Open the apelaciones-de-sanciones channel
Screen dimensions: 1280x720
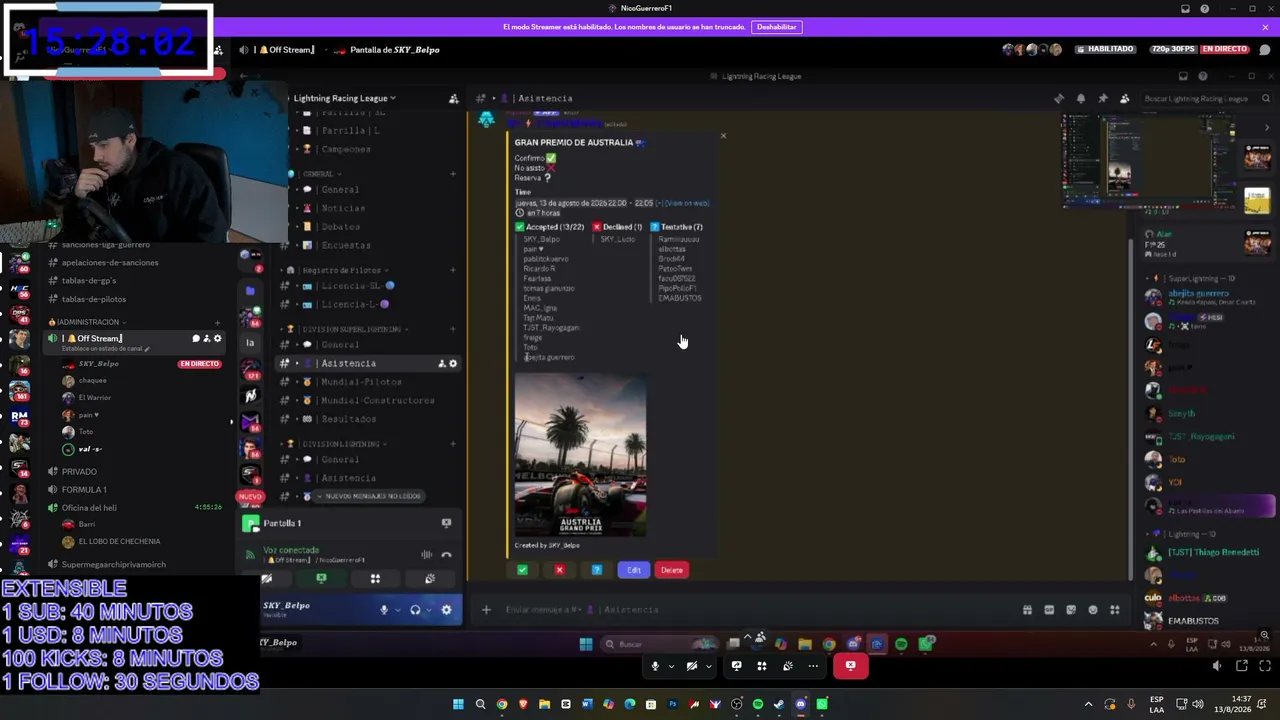click(x=110, y=263)
